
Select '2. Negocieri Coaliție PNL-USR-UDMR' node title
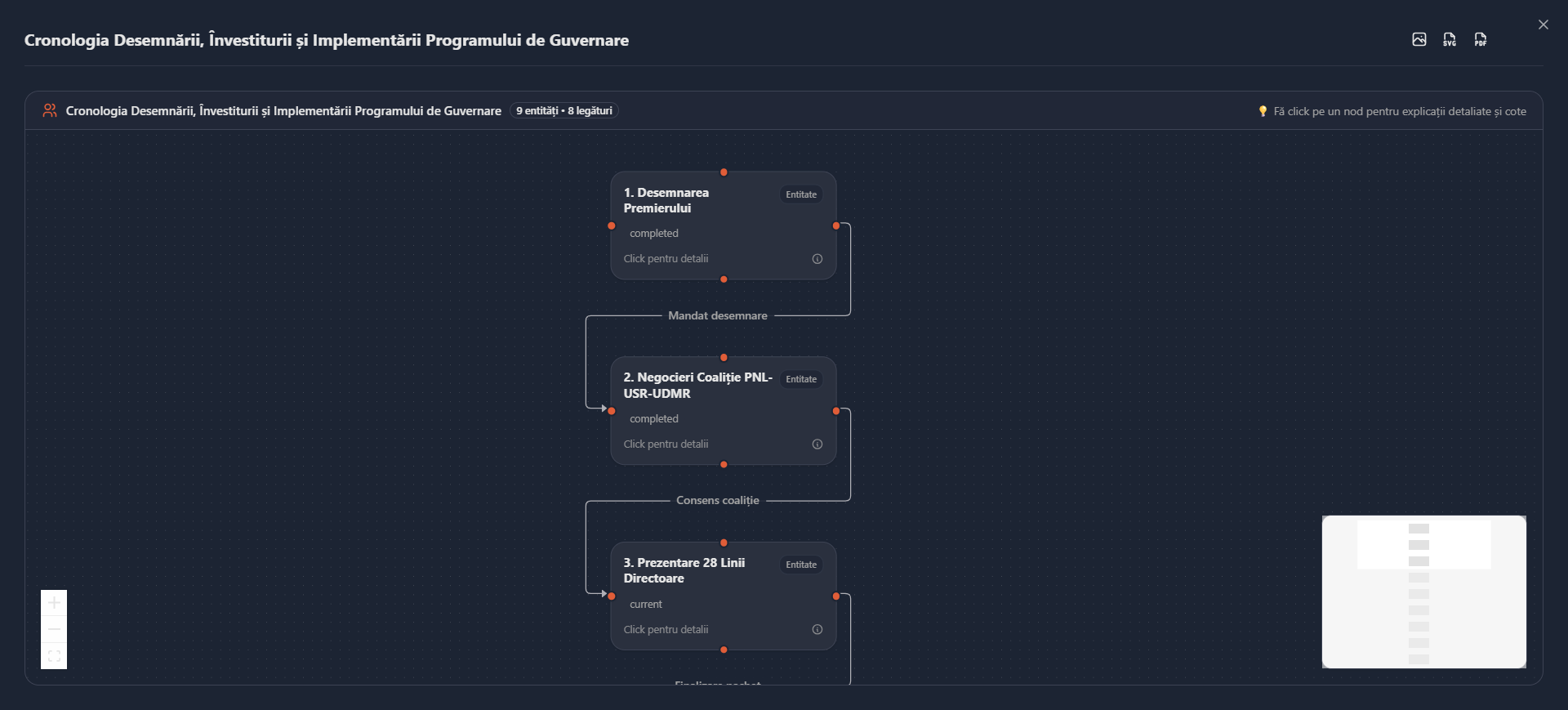(698, 386)
